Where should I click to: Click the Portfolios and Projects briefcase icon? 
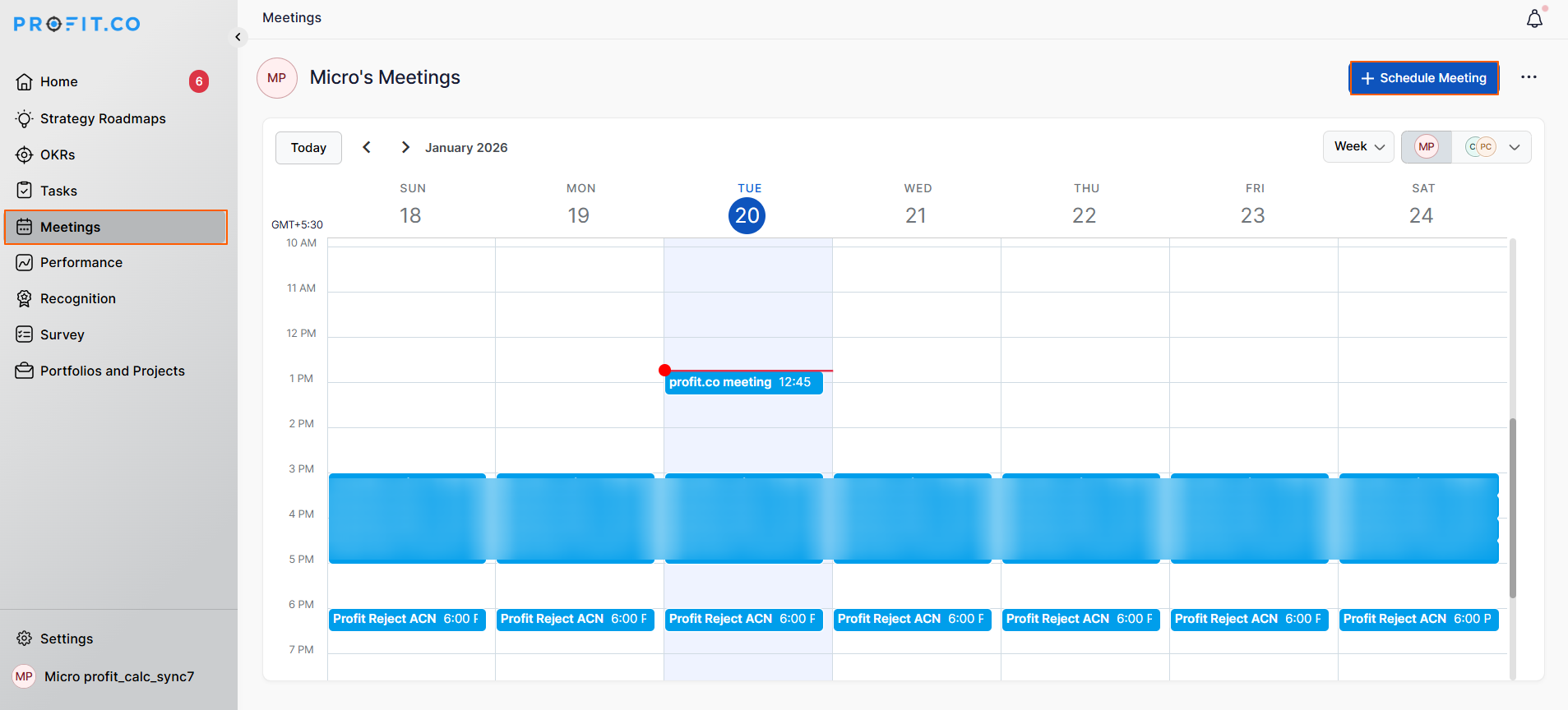(25, 371)
